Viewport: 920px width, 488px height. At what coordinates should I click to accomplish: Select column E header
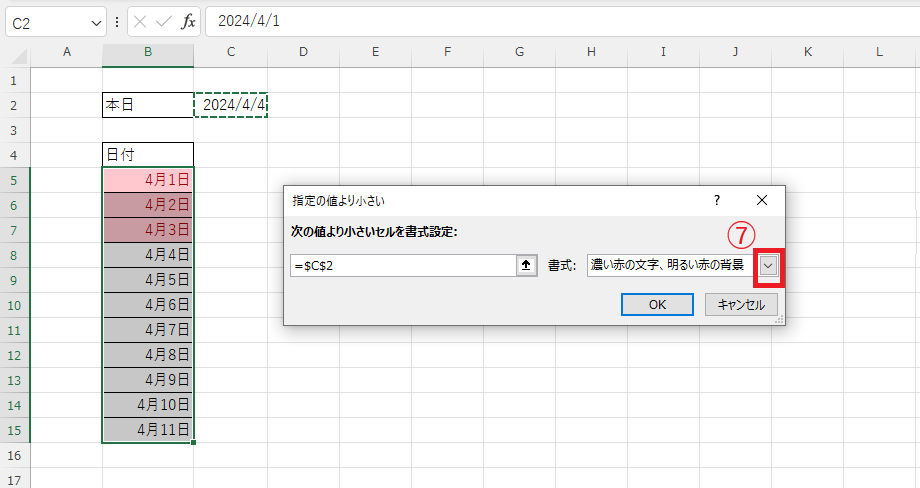[x=375, y=52]
